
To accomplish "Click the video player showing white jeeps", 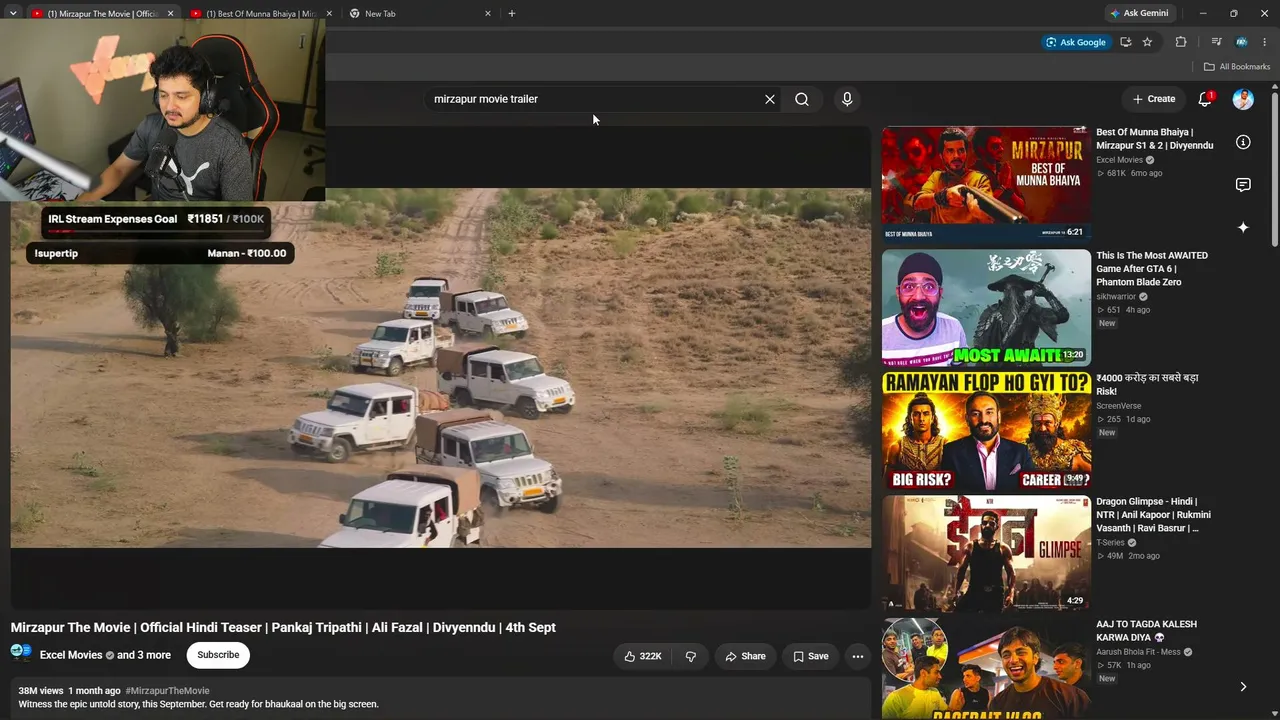I will click(x=441, y=368).
